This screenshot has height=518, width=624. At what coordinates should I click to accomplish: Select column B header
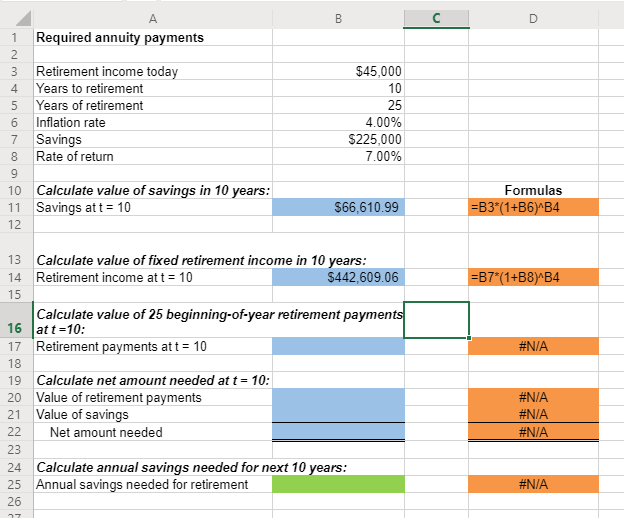pyautogui.click(x=338, y=19)
